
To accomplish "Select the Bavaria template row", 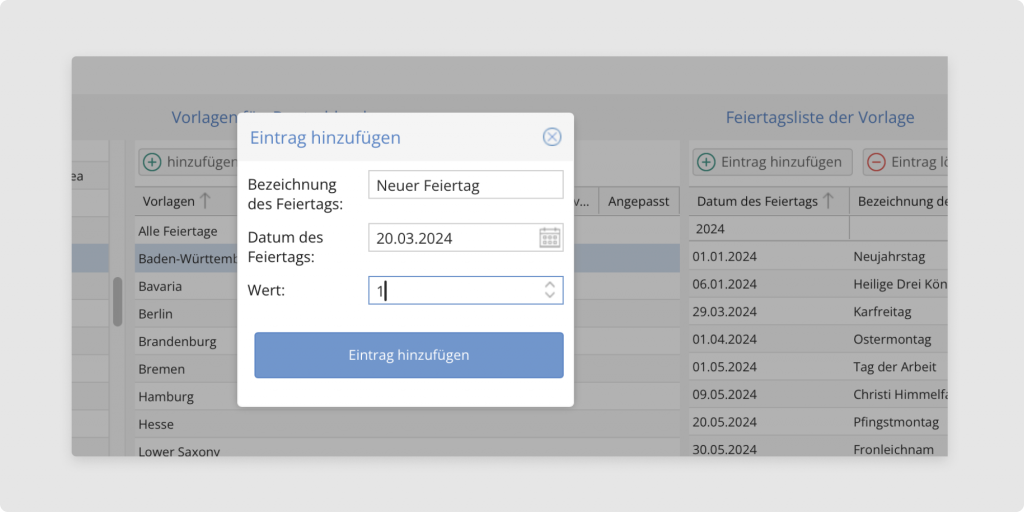I will pos(161,286).
